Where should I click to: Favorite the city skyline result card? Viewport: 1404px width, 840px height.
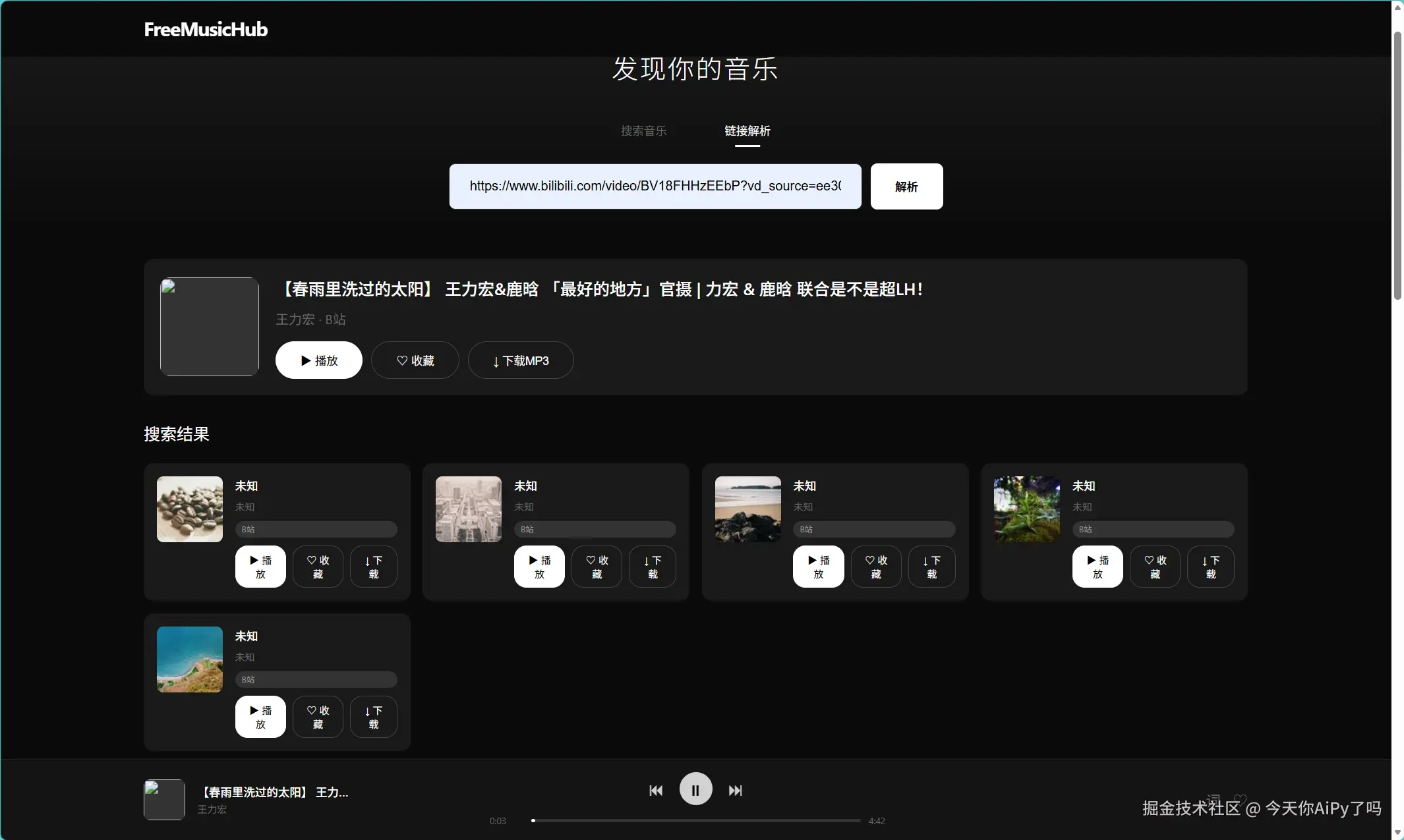click(x=597, y=567)
